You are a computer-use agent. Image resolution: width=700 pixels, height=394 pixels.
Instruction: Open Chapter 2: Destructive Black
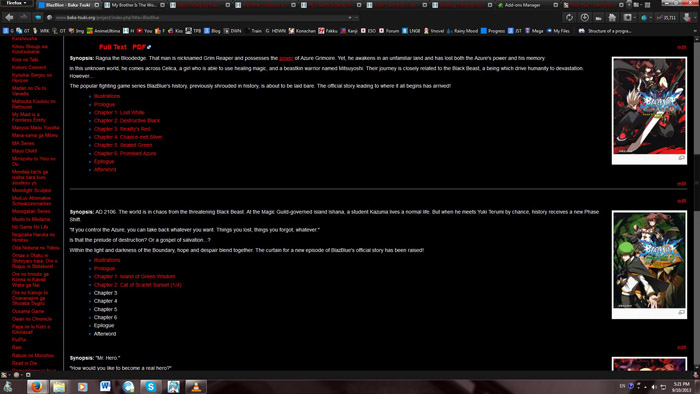[127, 120]
